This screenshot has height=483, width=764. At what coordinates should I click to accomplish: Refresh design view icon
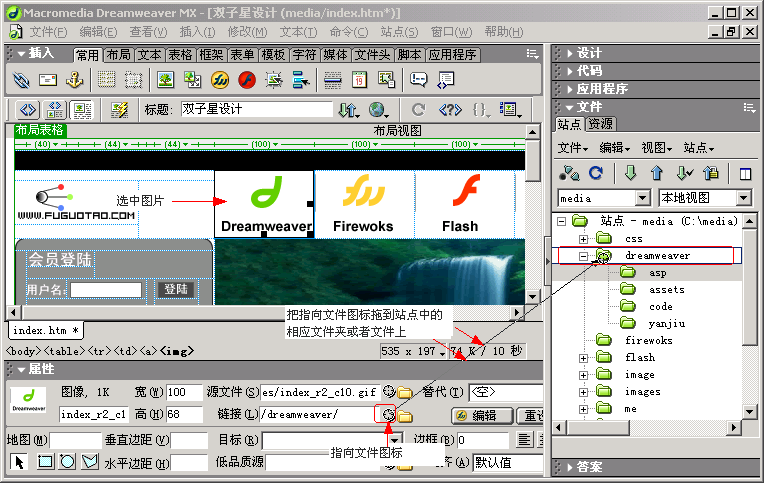[418, 110]
